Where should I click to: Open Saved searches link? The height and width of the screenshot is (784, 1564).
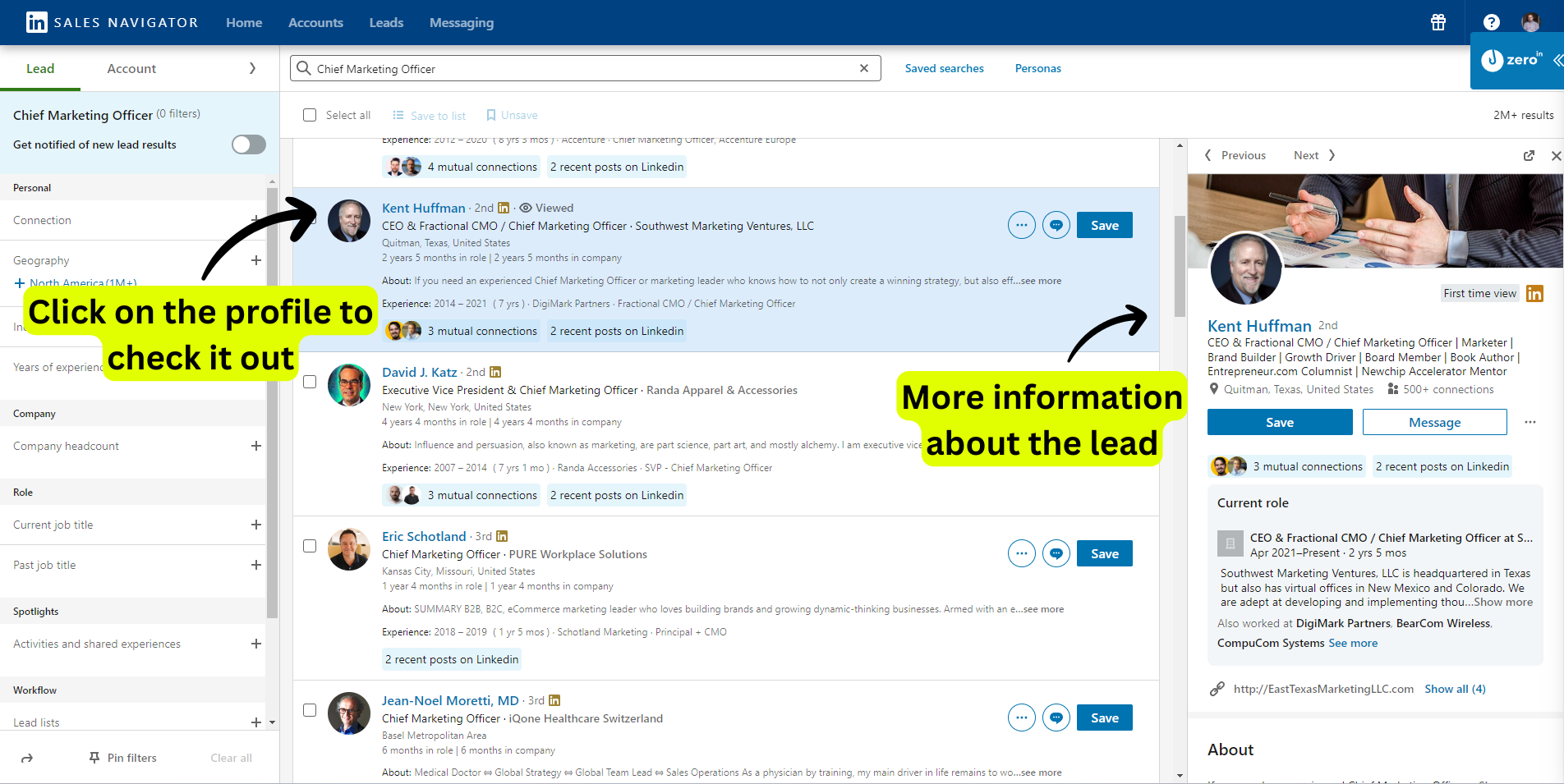click(945, 68)
